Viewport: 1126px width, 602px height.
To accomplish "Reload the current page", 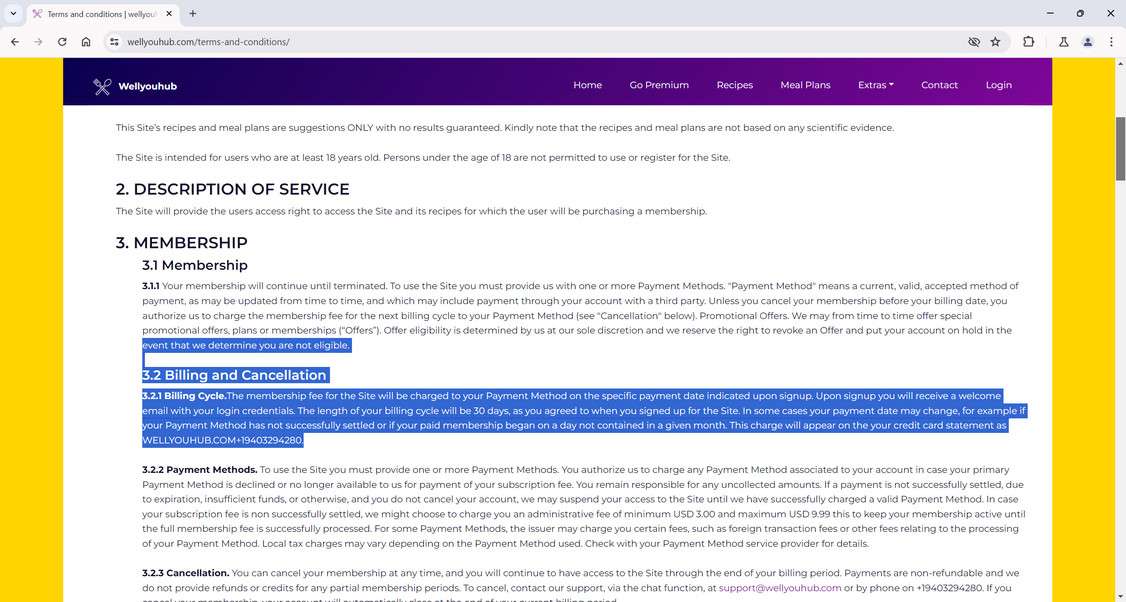I will 61,42.
